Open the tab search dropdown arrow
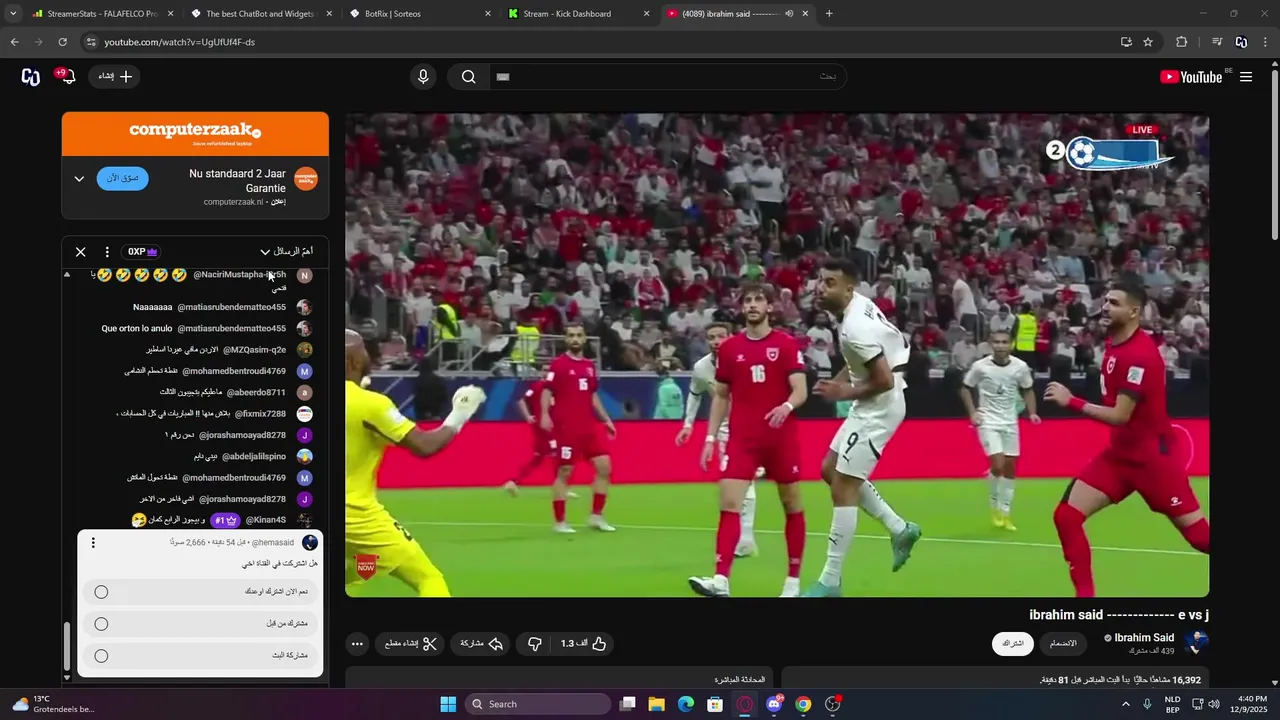 pyautogui.click(x=12, y=14)
